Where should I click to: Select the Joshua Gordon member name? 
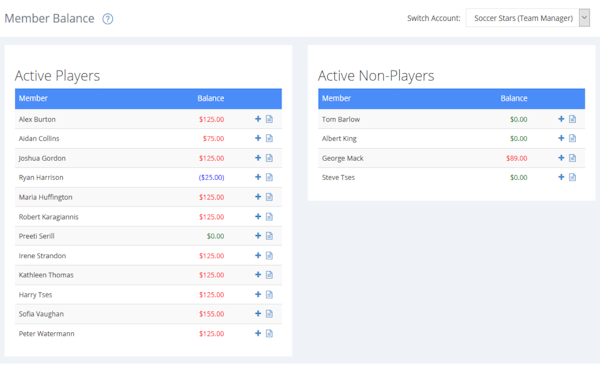[x=42, y=158]
